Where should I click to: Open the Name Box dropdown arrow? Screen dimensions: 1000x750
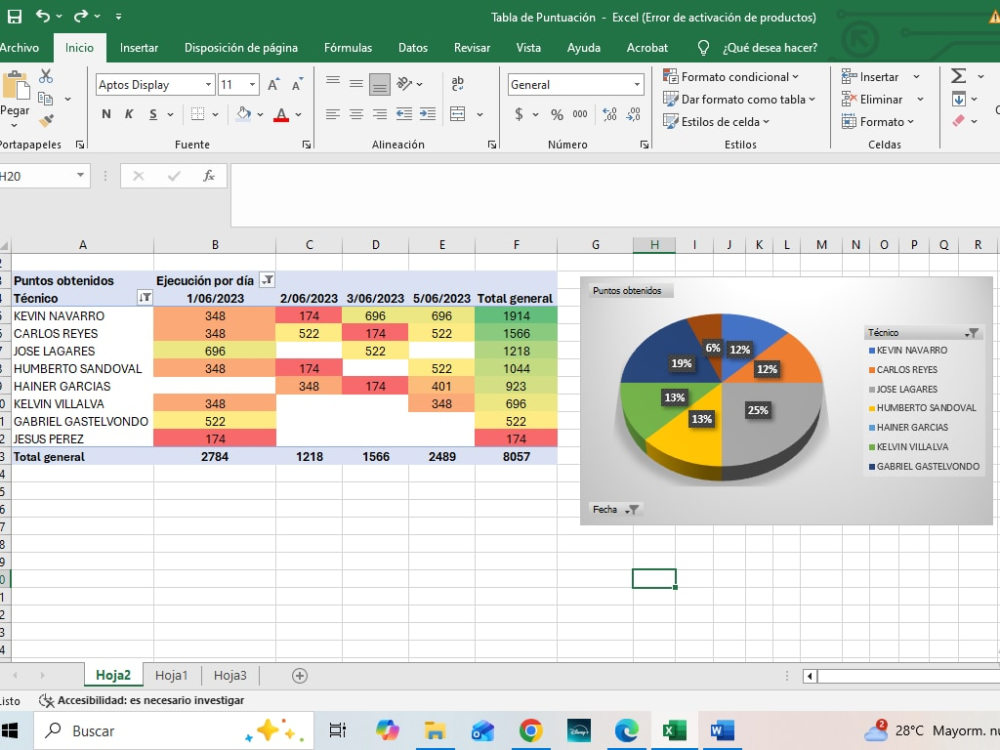coord(80,175)
